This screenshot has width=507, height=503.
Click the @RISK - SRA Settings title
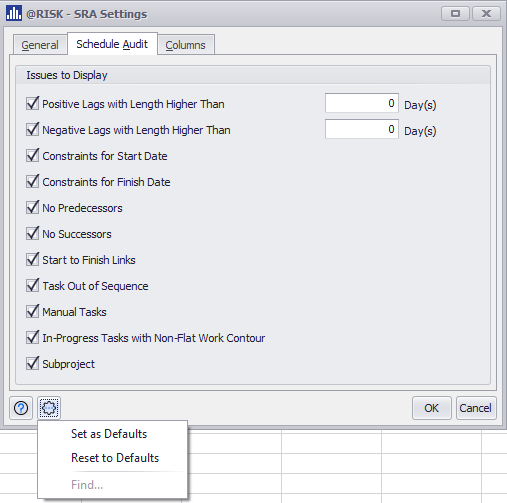pyautogui.click(x=87, y=14)
